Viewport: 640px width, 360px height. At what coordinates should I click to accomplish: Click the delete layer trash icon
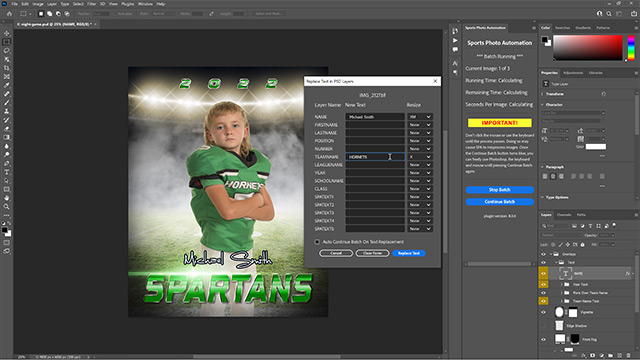[x=629, y=356]
